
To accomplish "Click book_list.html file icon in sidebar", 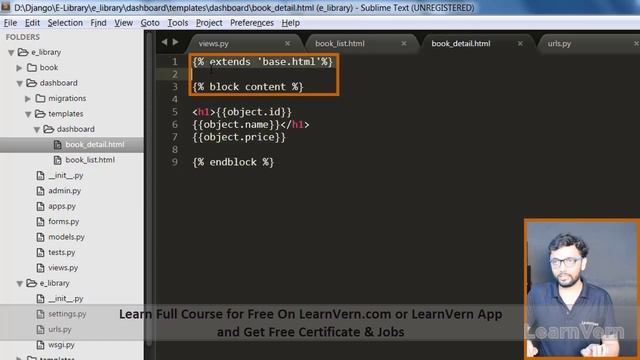I will 58,160.
